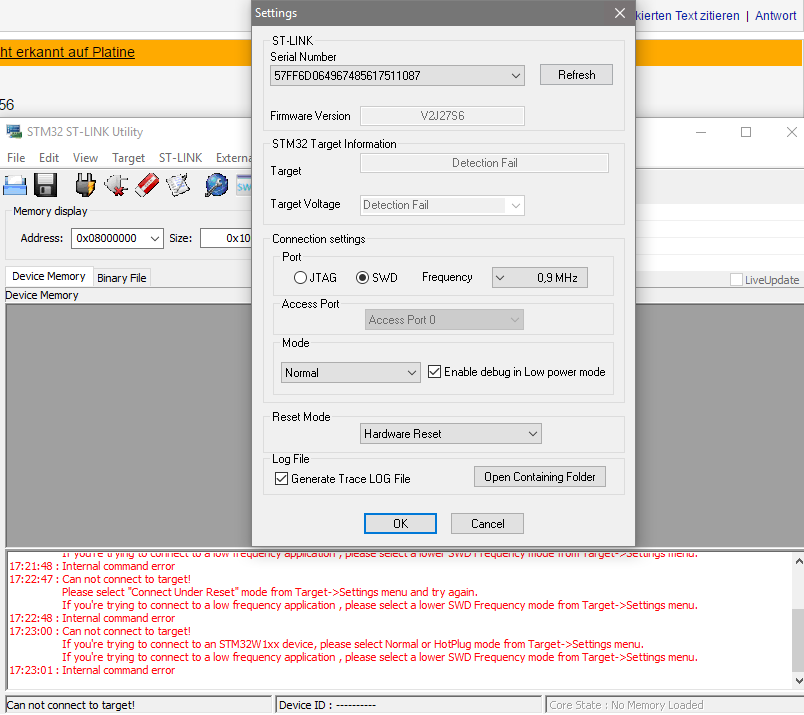804x715 pixels.
Task: Open the Target menu
Action: point(128,158)
